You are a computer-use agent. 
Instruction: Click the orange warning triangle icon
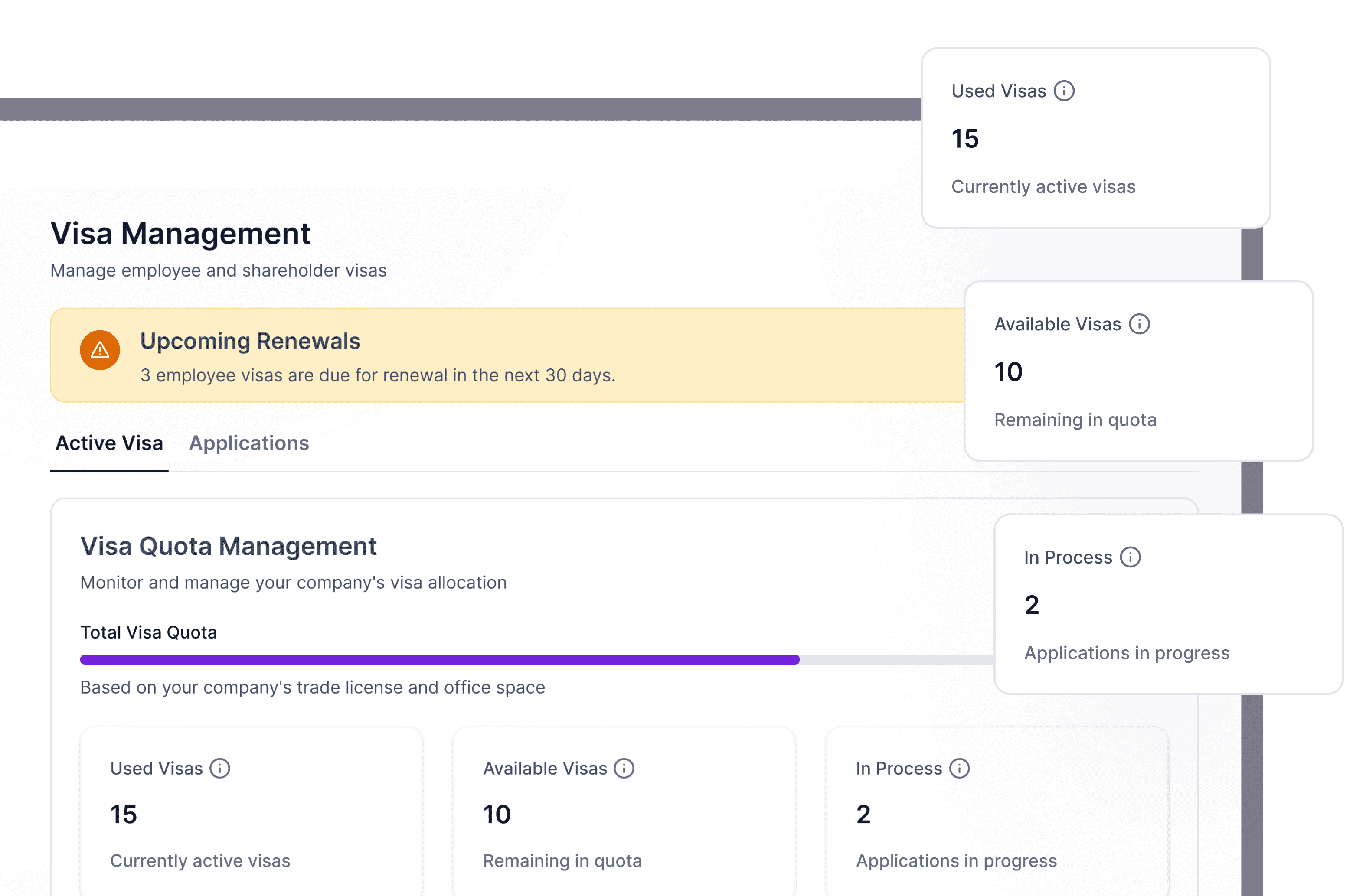click(x=100, y=350)
